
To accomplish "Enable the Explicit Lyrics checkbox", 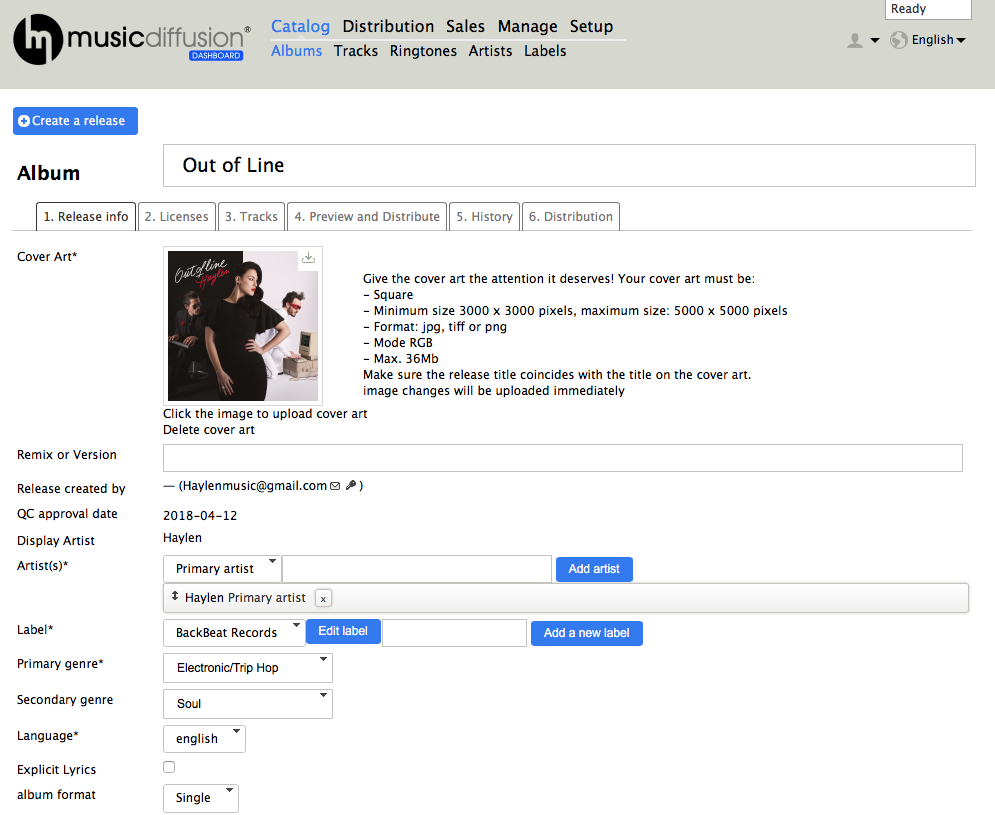I will point(168,767).
